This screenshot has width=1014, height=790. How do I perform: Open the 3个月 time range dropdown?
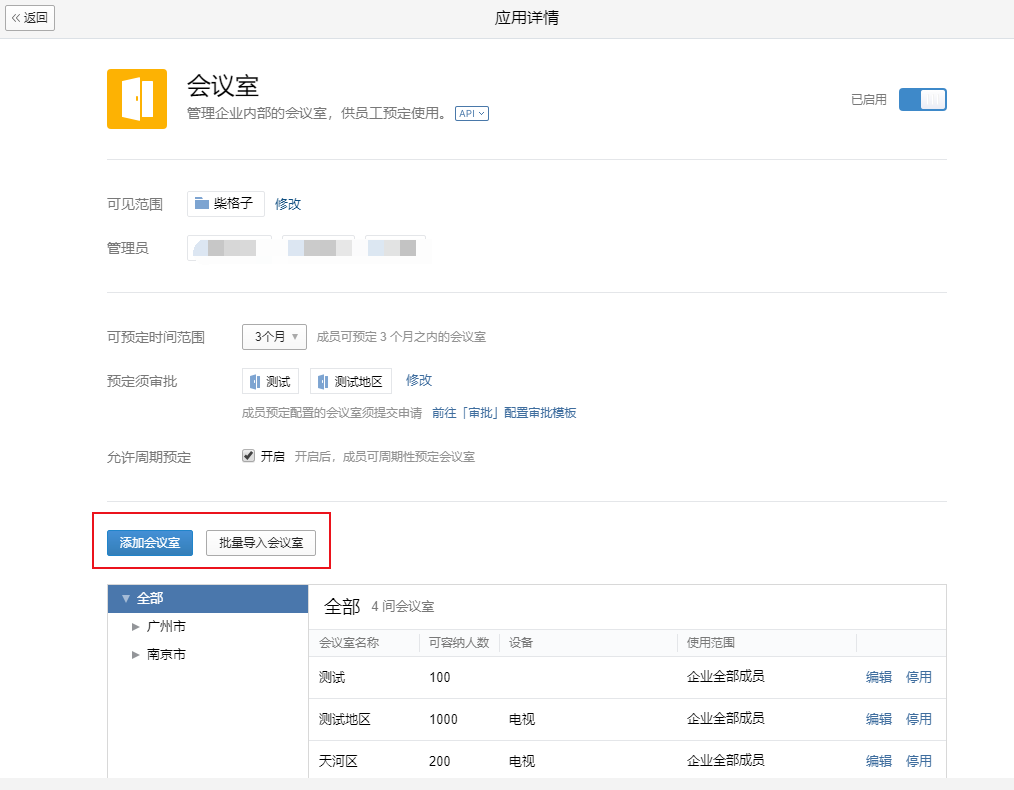click(x=274, y=337)
